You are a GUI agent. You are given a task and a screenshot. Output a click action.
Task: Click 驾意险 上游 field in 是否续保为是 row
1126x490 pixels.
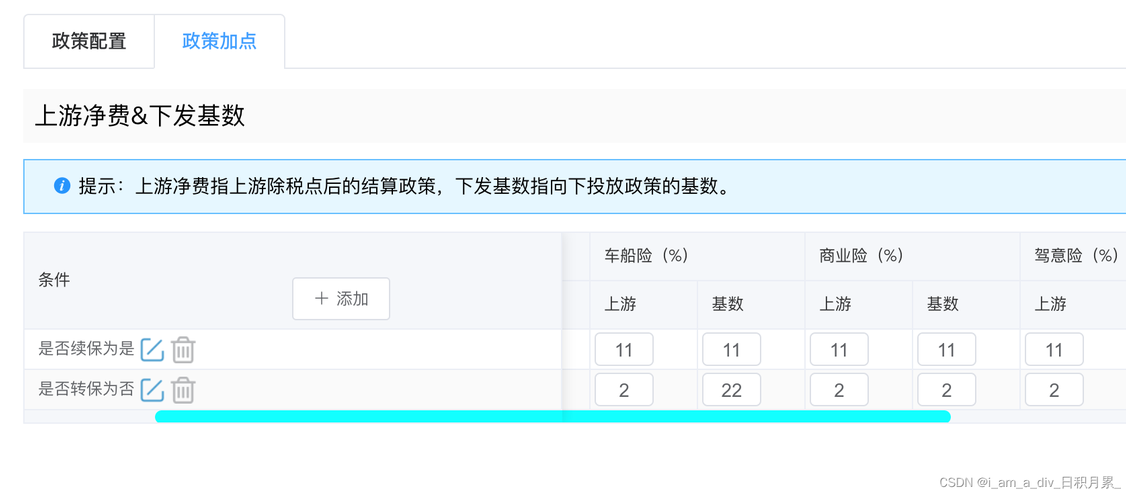pos(1054,350)
